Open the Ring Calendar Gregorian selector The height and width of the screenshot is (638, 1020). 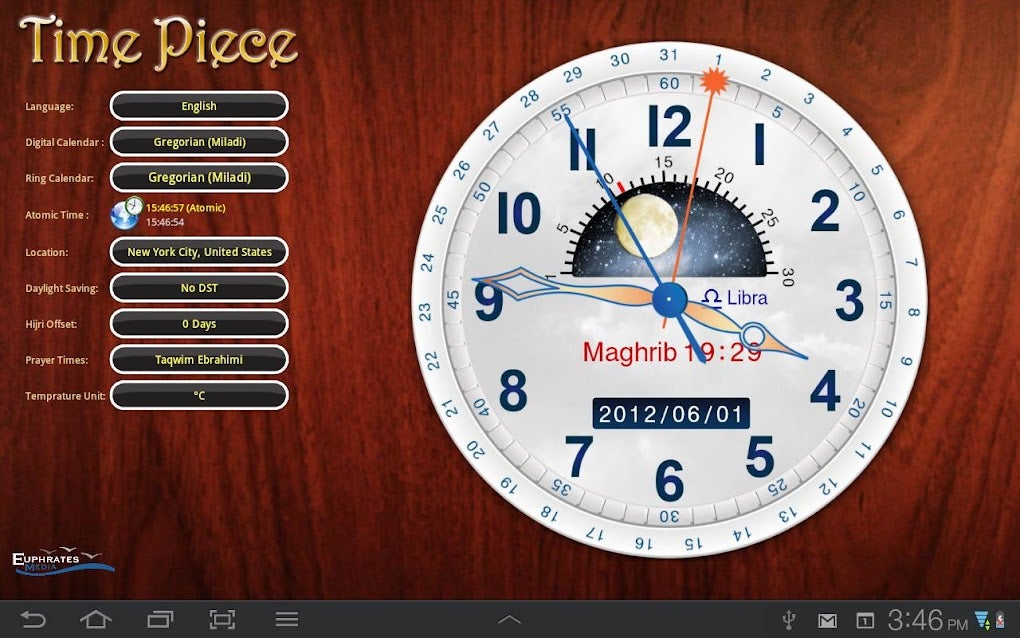tap(198, 178)
